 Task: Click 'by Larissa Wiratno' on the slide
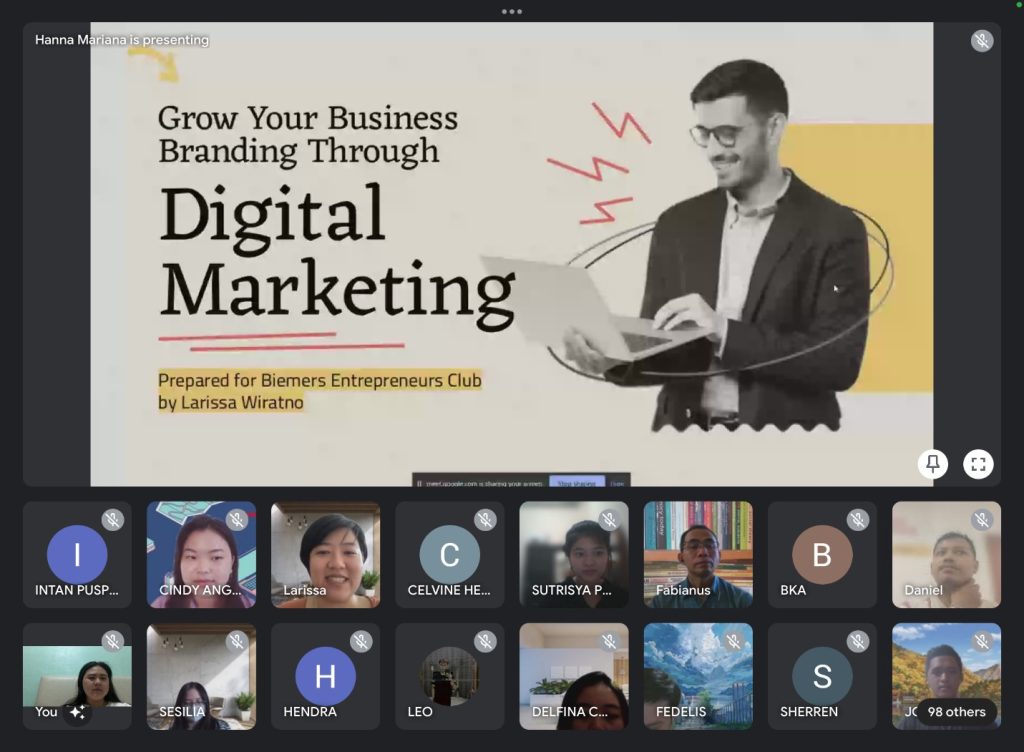[231, 402]
